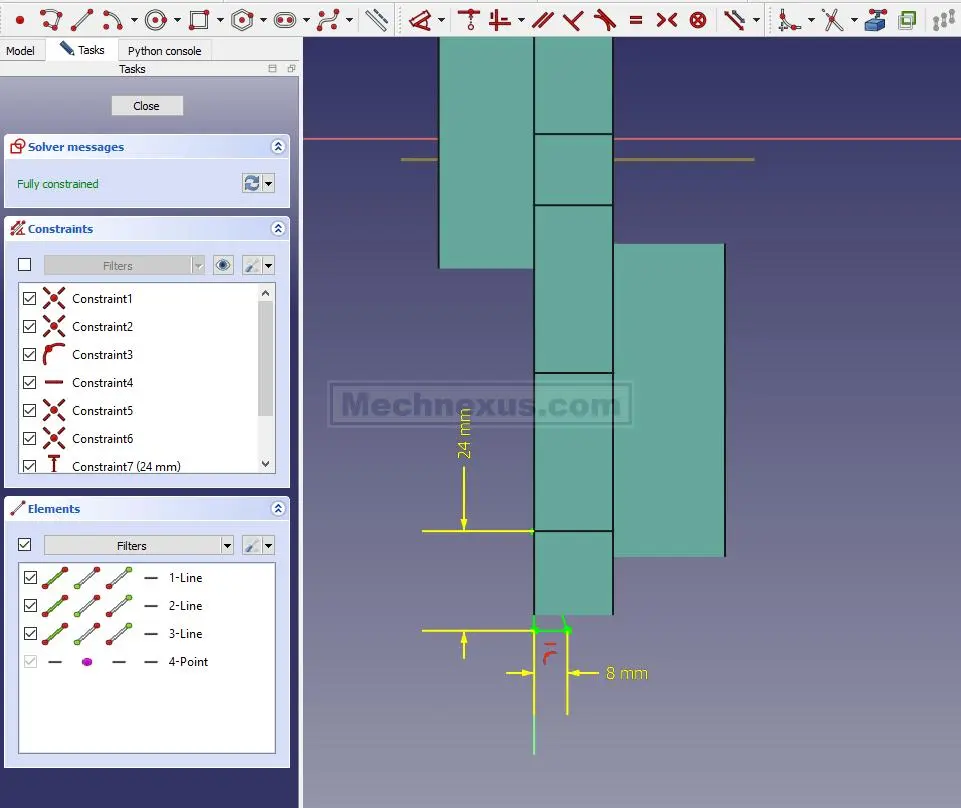
Task: Choose the Create Line tool
Action: (82, 19)
